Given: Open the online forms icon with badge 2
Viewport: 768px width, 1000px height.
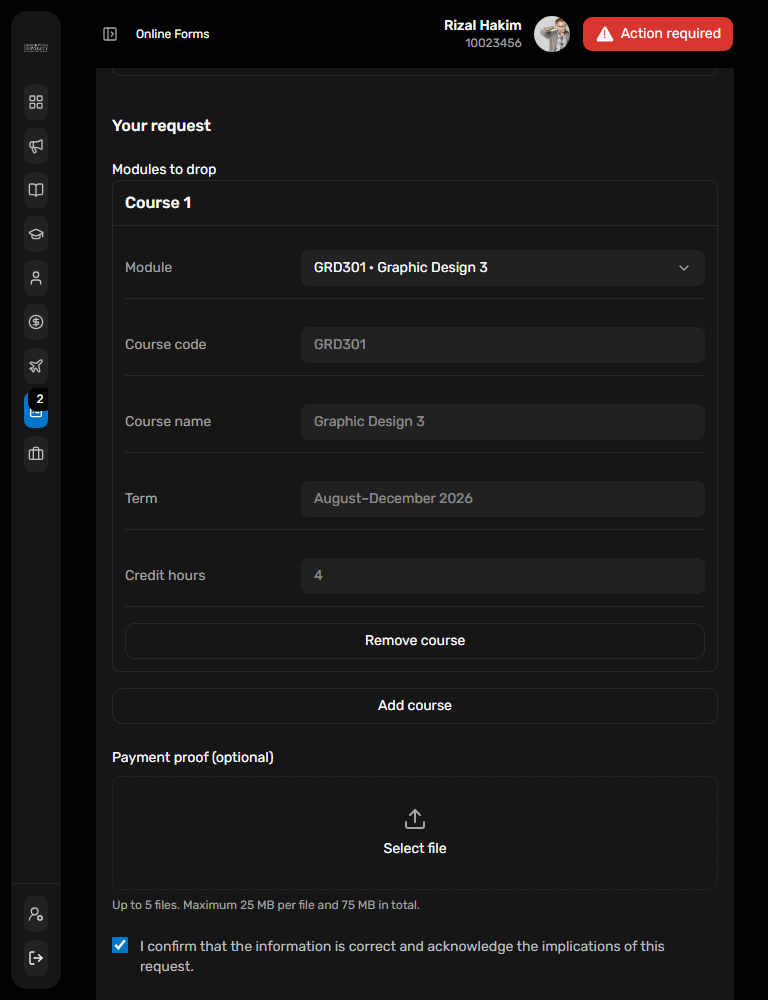Looking at the screenshot, I should 36,410.
